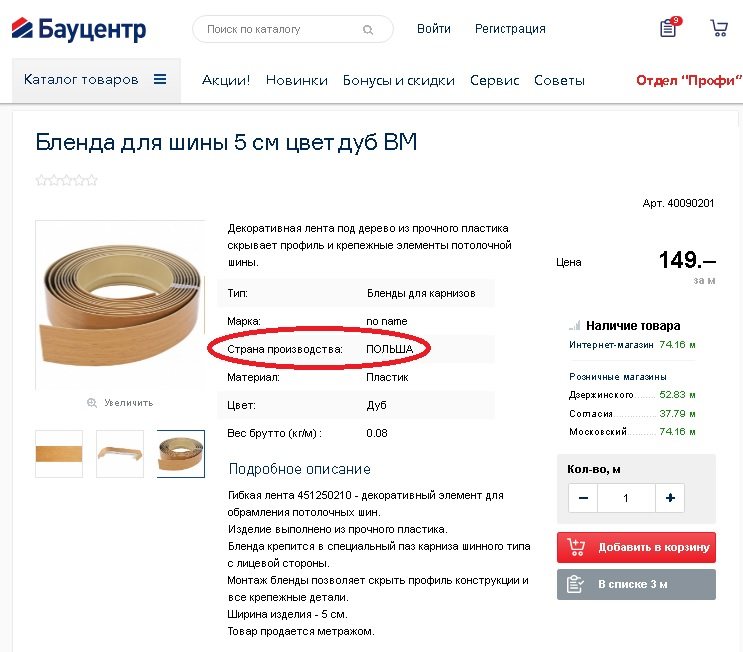Click the quantity input field
This screenshot has width=743, height=652.
click(626, 498)
